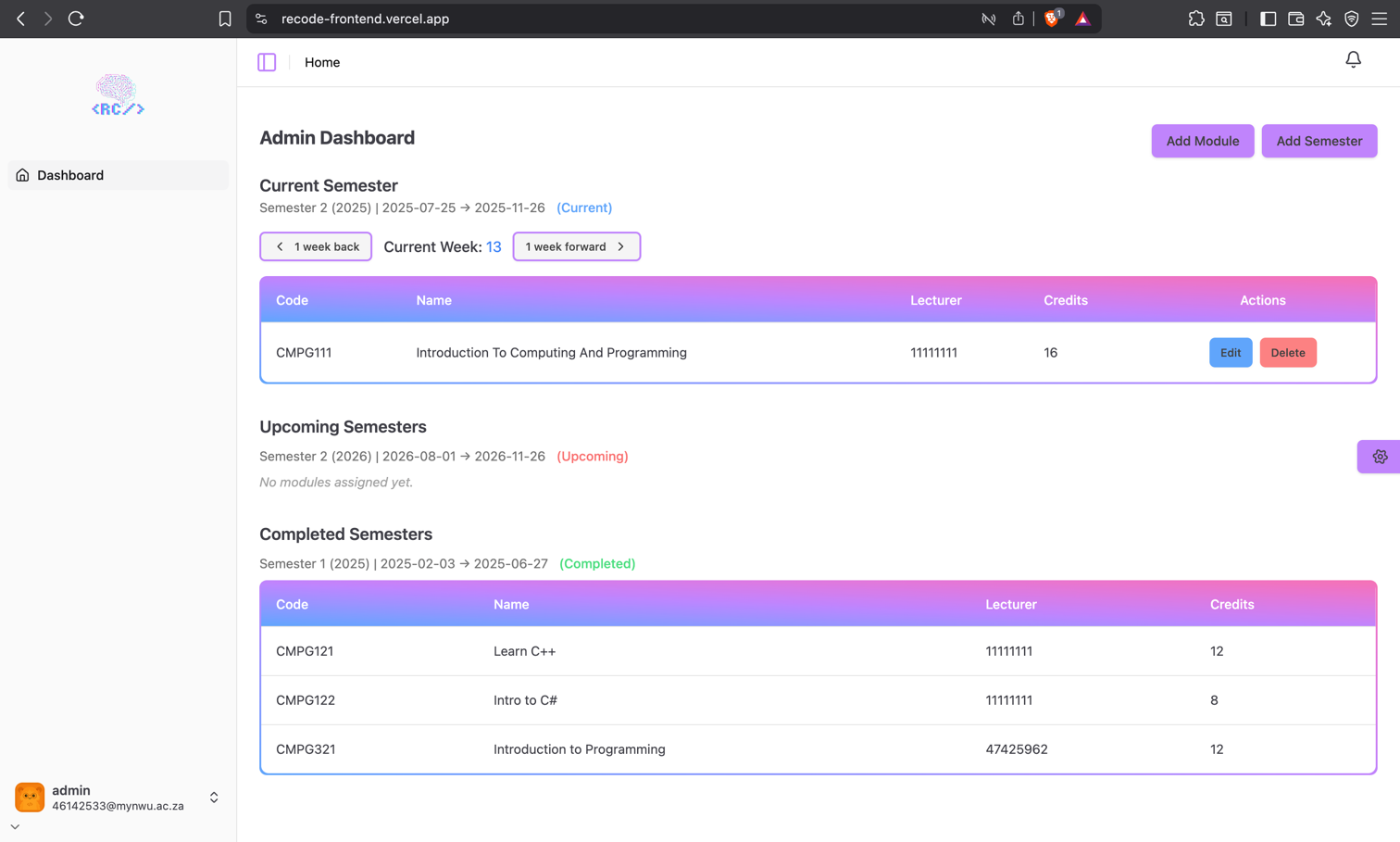Image resolution: width=1400 pixels, height=842 pixels.
Task: Go 1 week back
Action: pyautogui.click(x=316, y=246)
